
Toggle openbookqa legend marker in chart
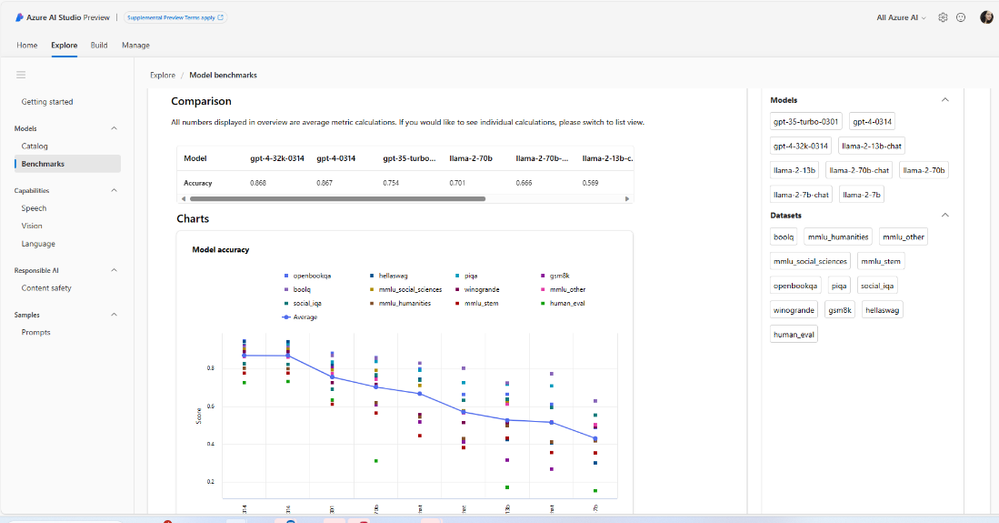coord(286,276)
